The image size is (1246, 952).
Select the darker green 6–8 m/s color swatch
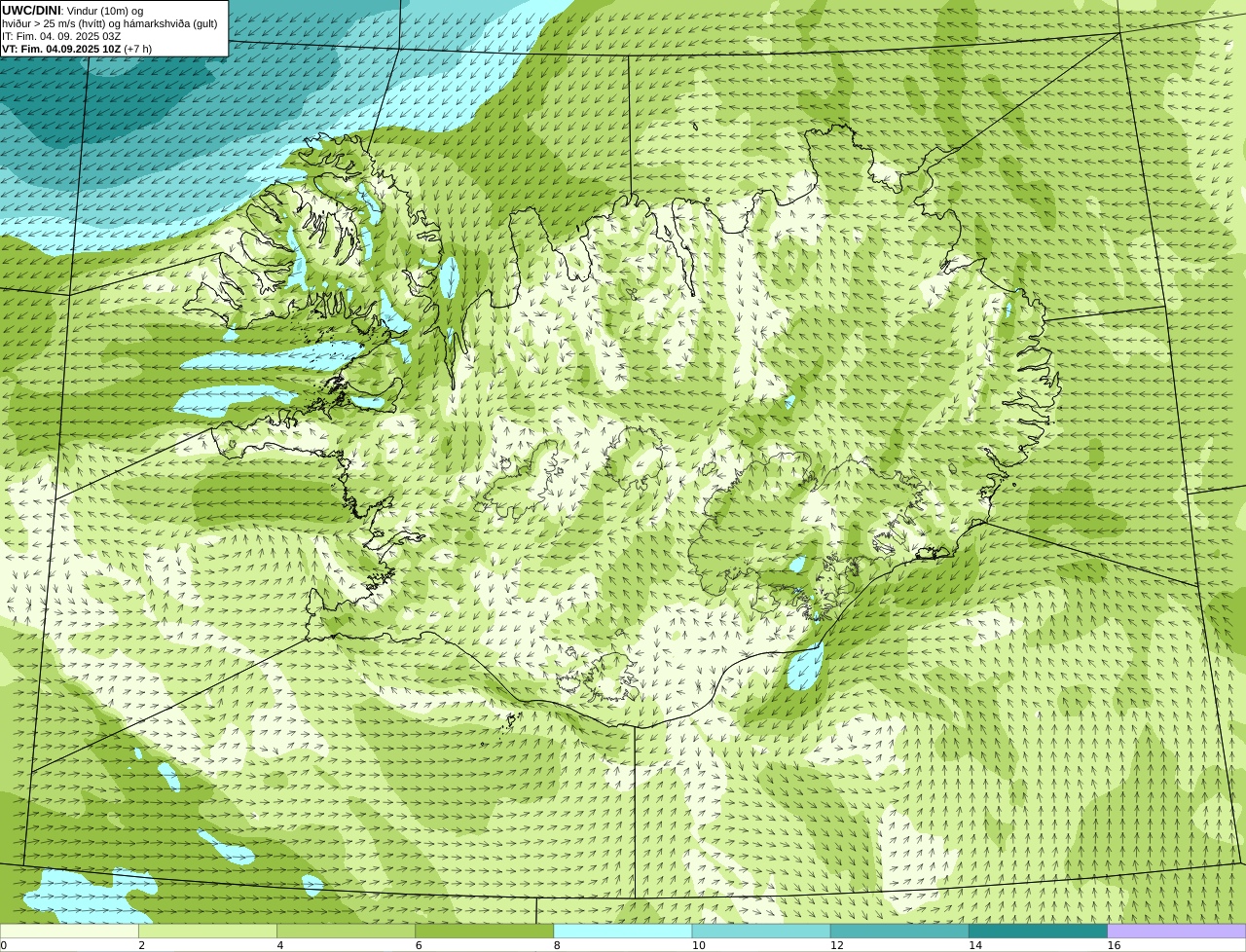click(484, 931)
